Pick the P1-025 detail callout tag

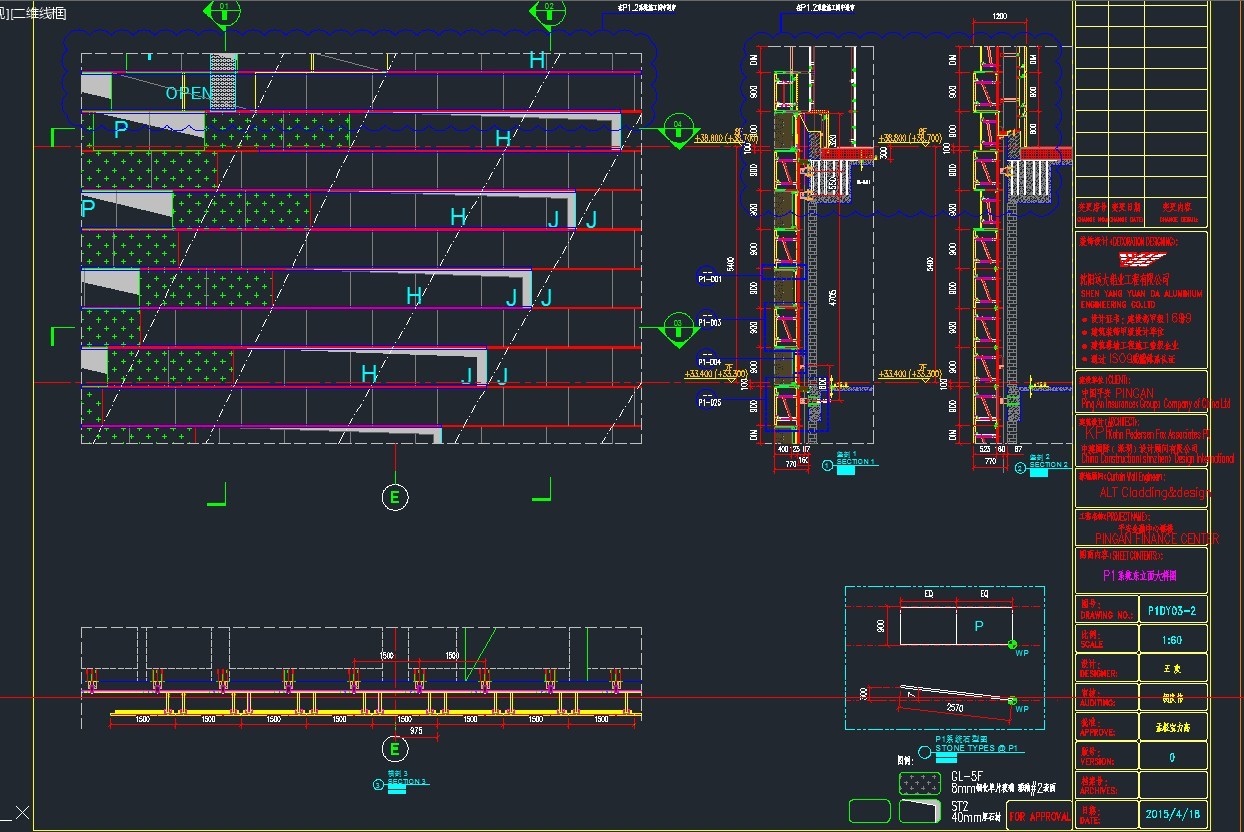(x=710, y=402)
